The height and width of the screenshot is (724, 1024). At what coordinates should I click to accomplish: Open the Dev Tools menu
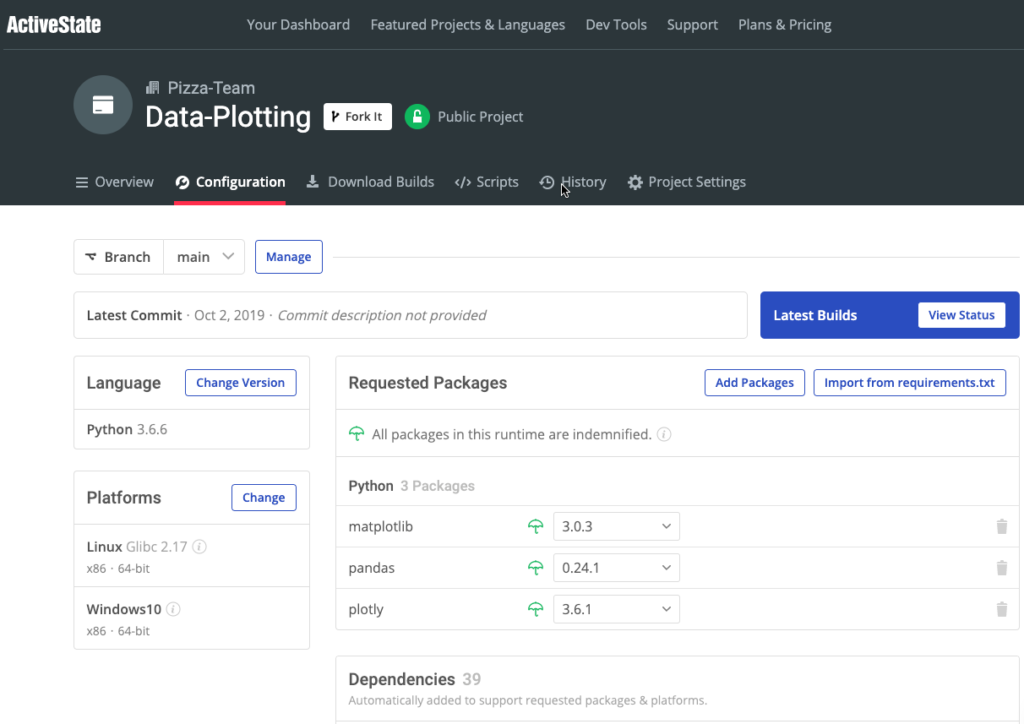pos(616,24)
